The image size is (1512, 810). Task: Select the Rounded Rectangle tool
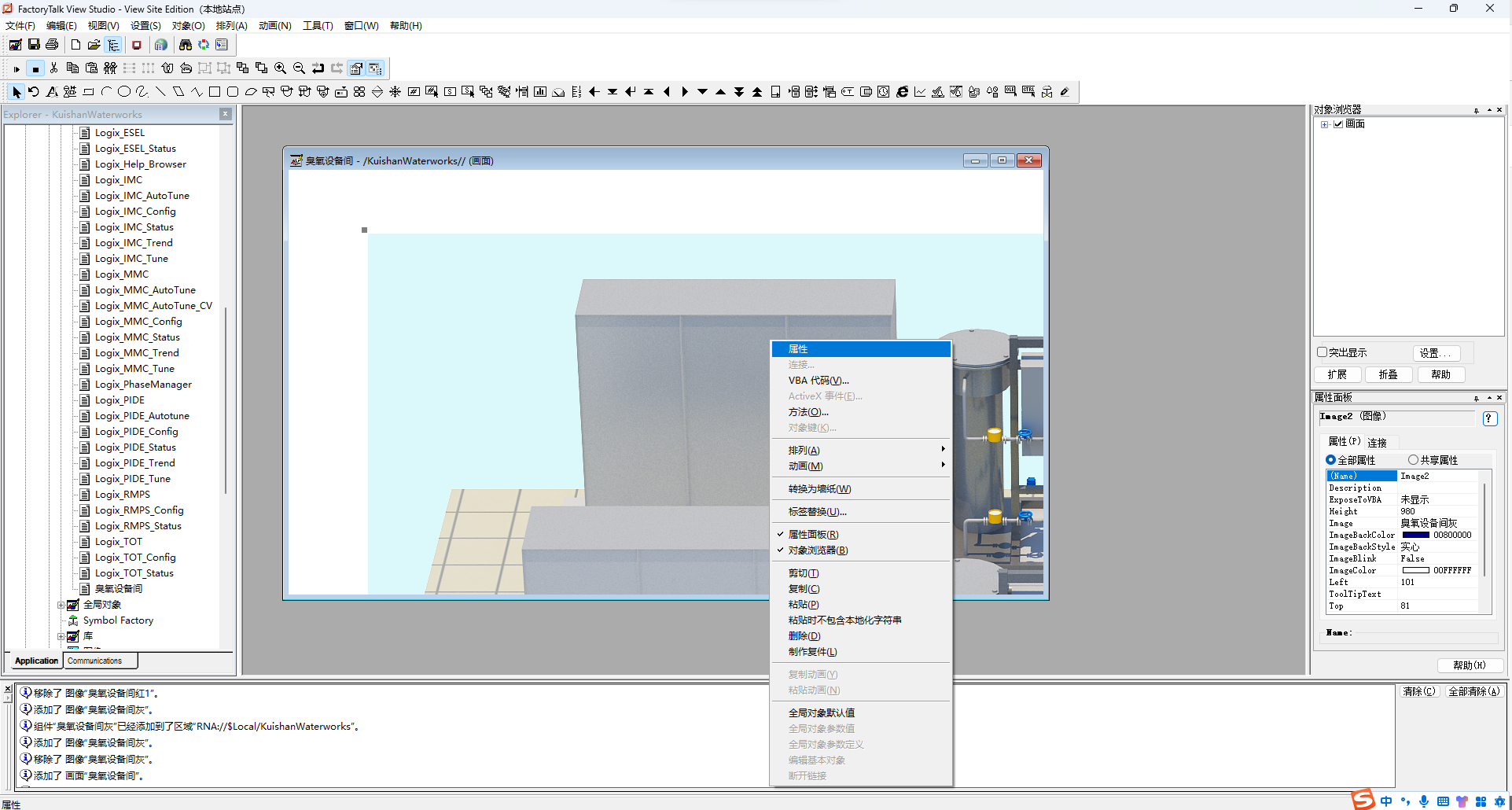pos(233,92)
